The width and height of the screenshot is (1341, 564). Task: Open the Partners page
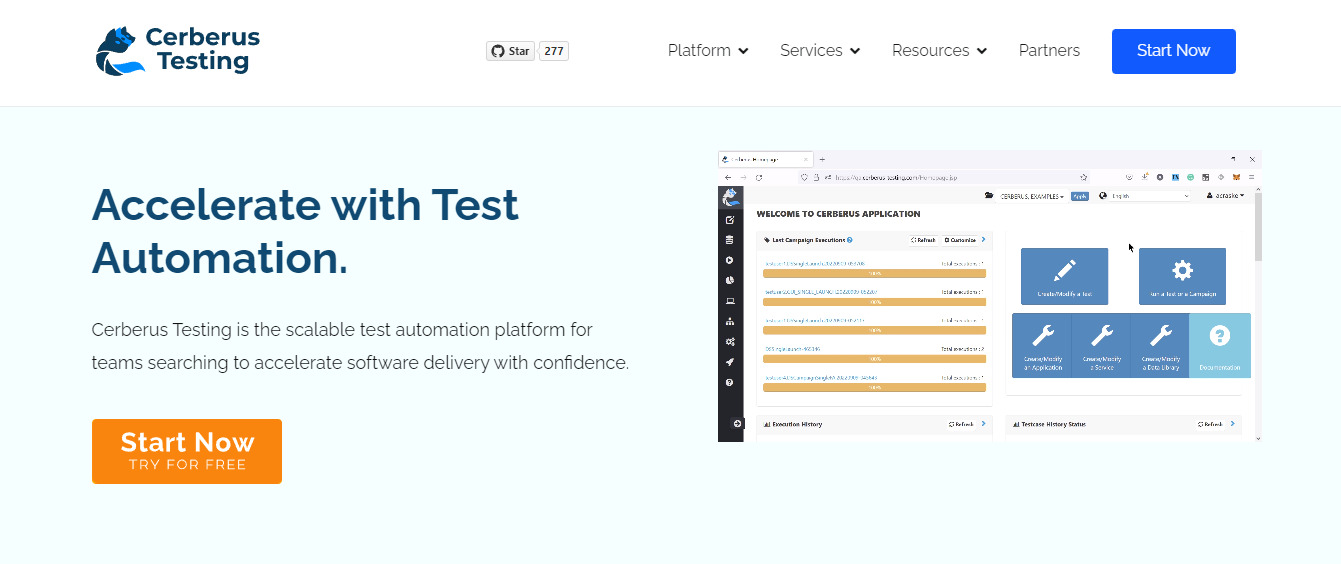point(1049,51)
